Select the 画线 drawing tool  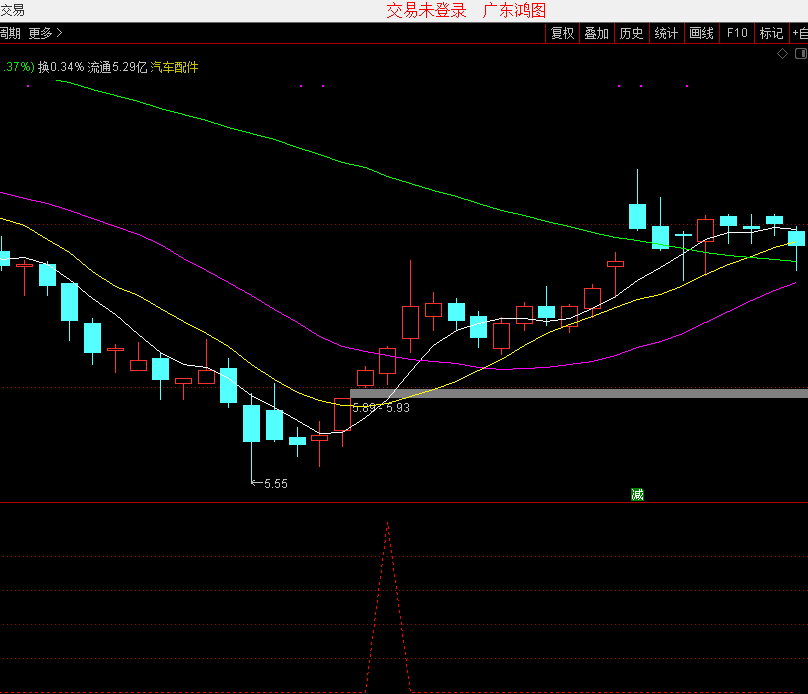pyautogui.click(x=701, y=33)
